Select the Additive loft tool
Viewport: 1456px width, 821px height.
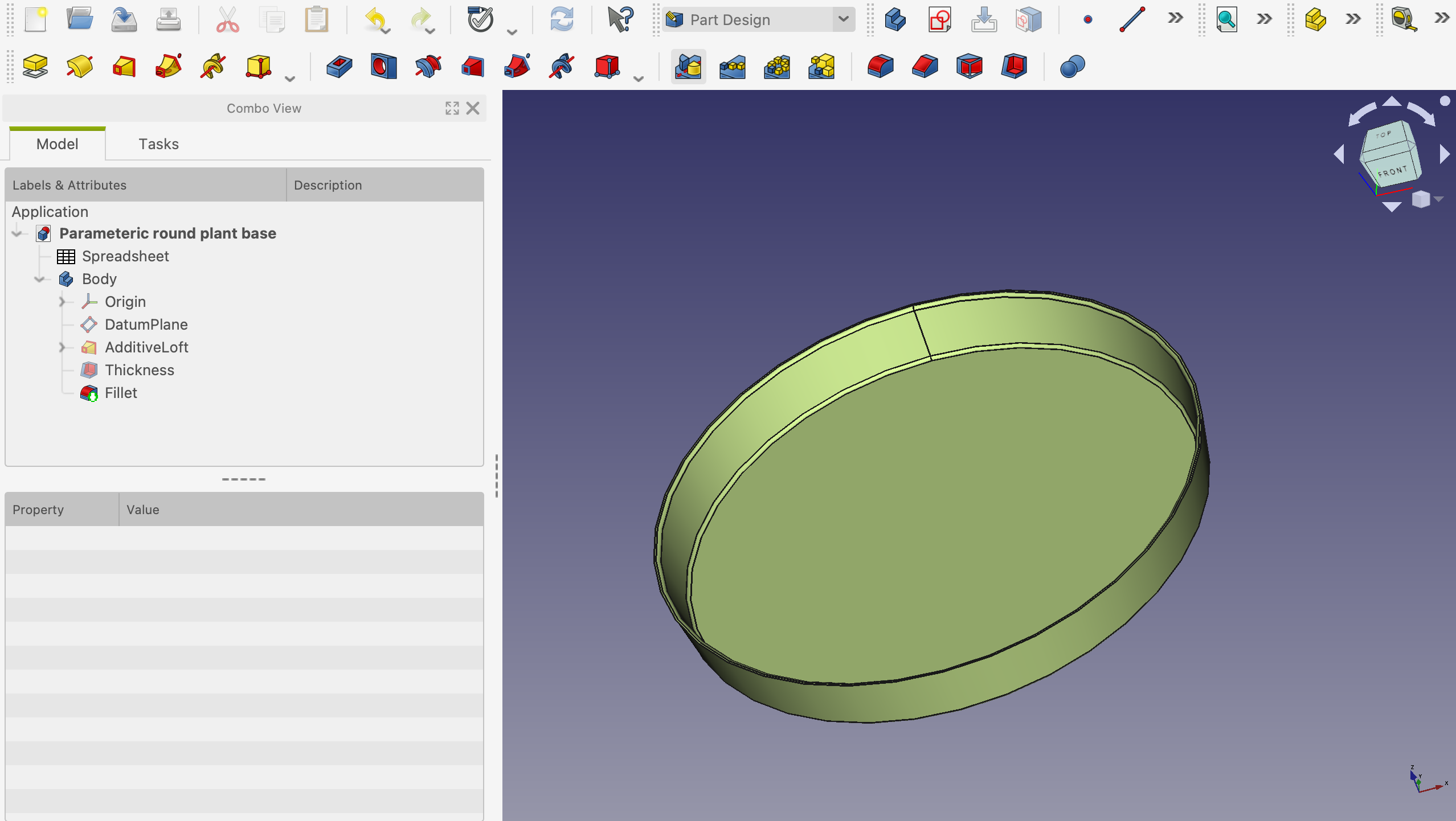[124, 67]
